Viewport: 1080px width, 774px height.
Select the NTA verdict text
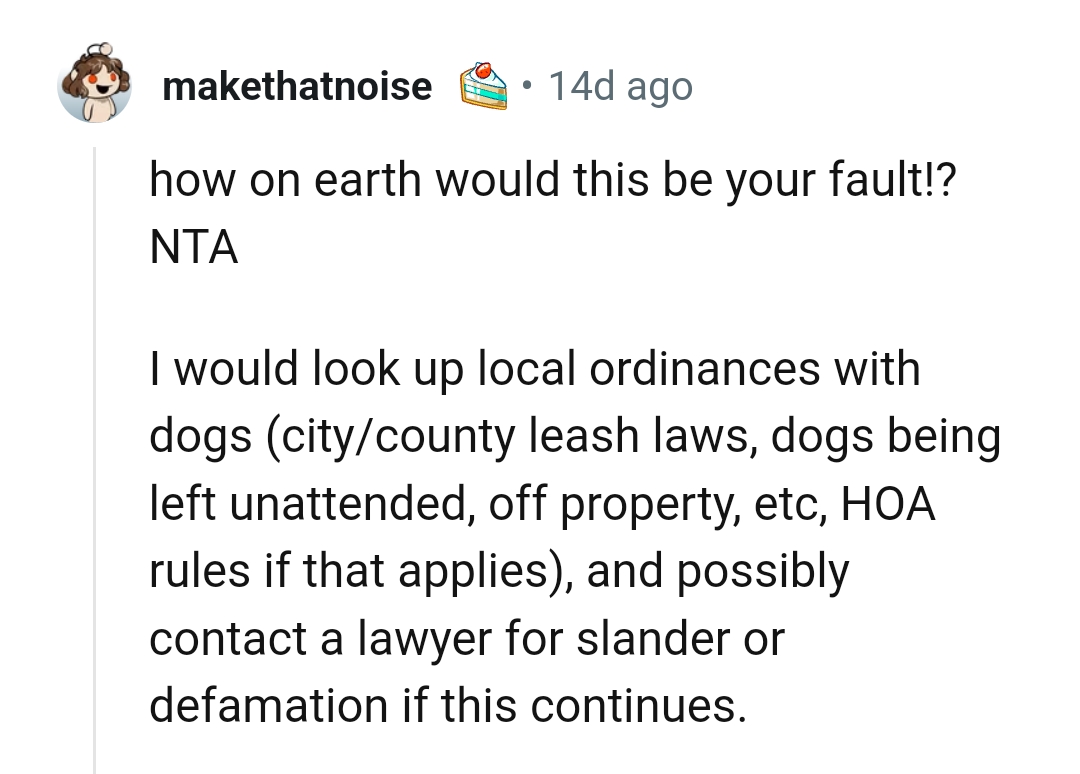coord(192,247)
